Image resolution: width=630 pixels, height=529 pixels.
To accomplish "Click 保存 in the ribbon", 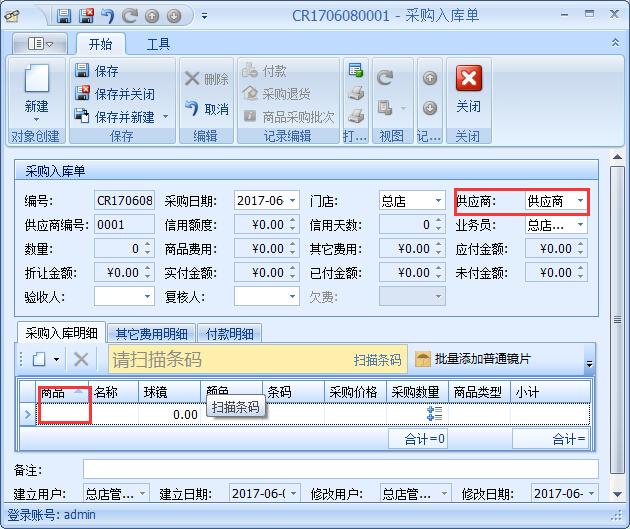I will click(x=97, y=71).
